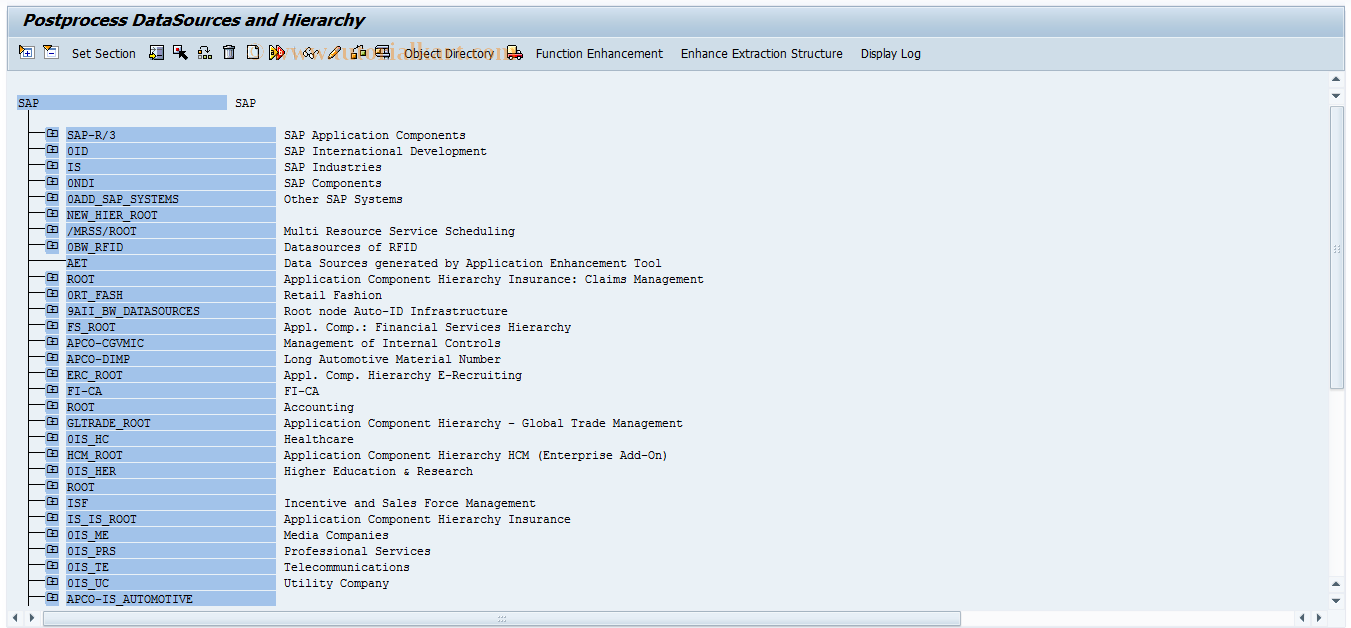
Task: Click Enhance Extraction Structure
Action: 762,54
